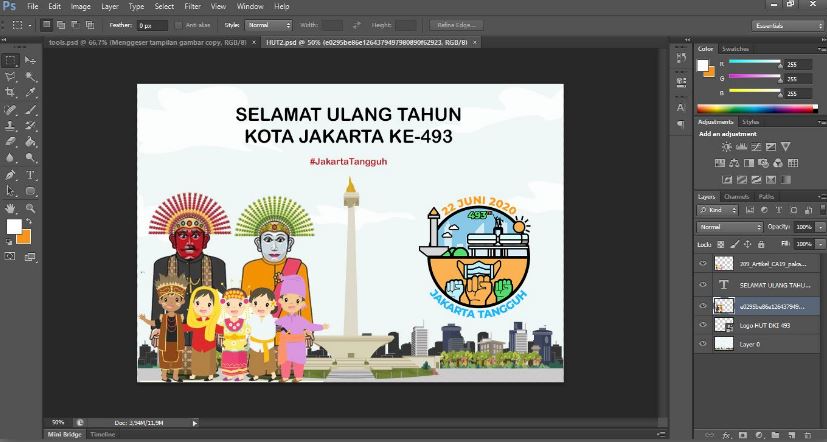Delete layer using trash icon

pos(807,436)
